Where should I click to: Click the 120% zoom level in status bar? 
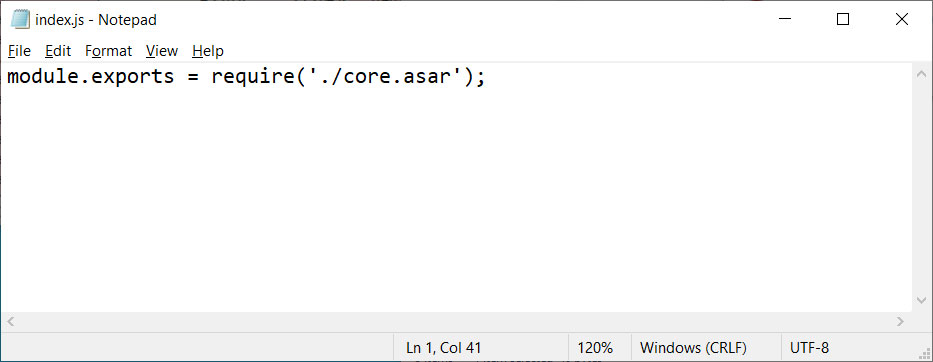[594, 348]
